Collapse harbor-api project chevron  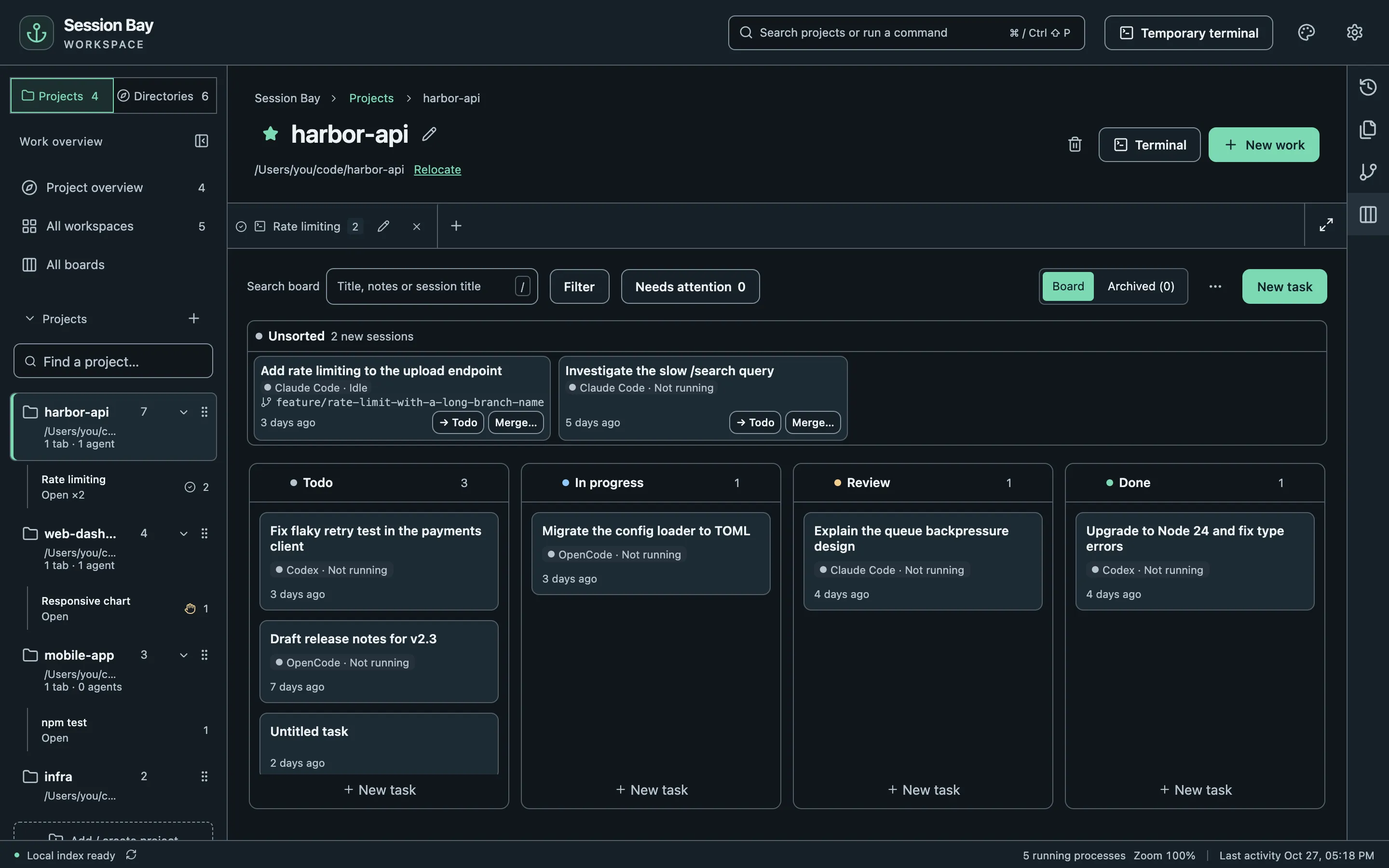point(184,412)
